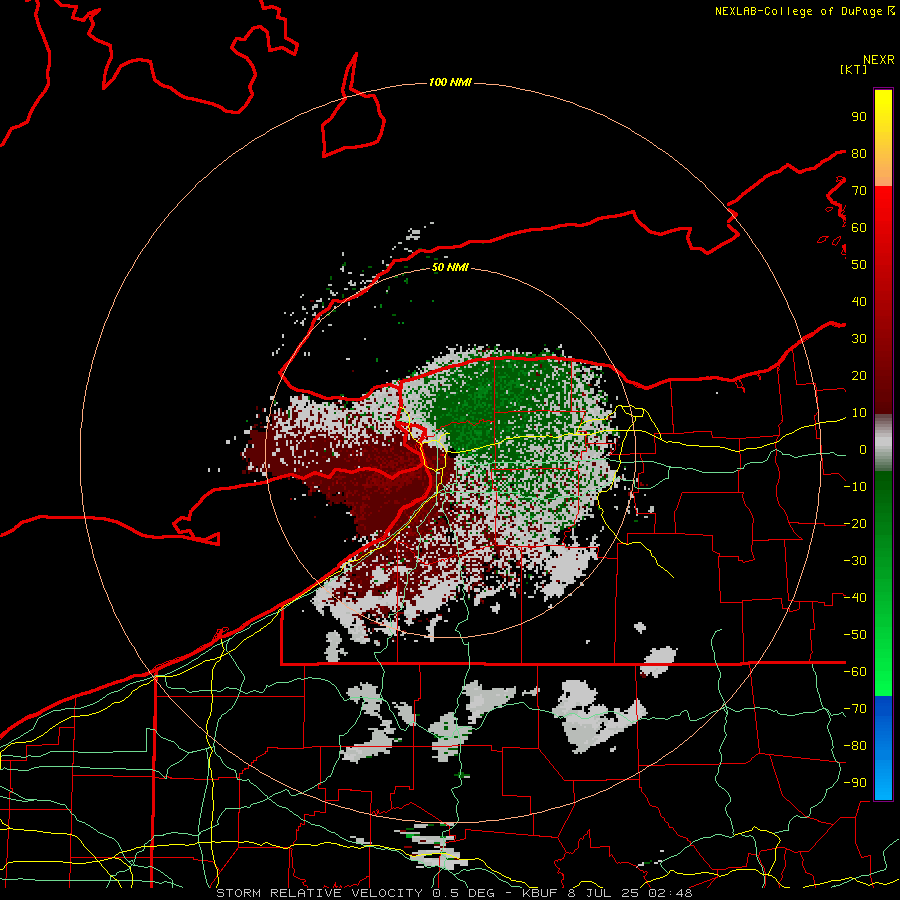
Task: Click the 02:48 timestamp in caption
Action: click(x=670, y=893)
